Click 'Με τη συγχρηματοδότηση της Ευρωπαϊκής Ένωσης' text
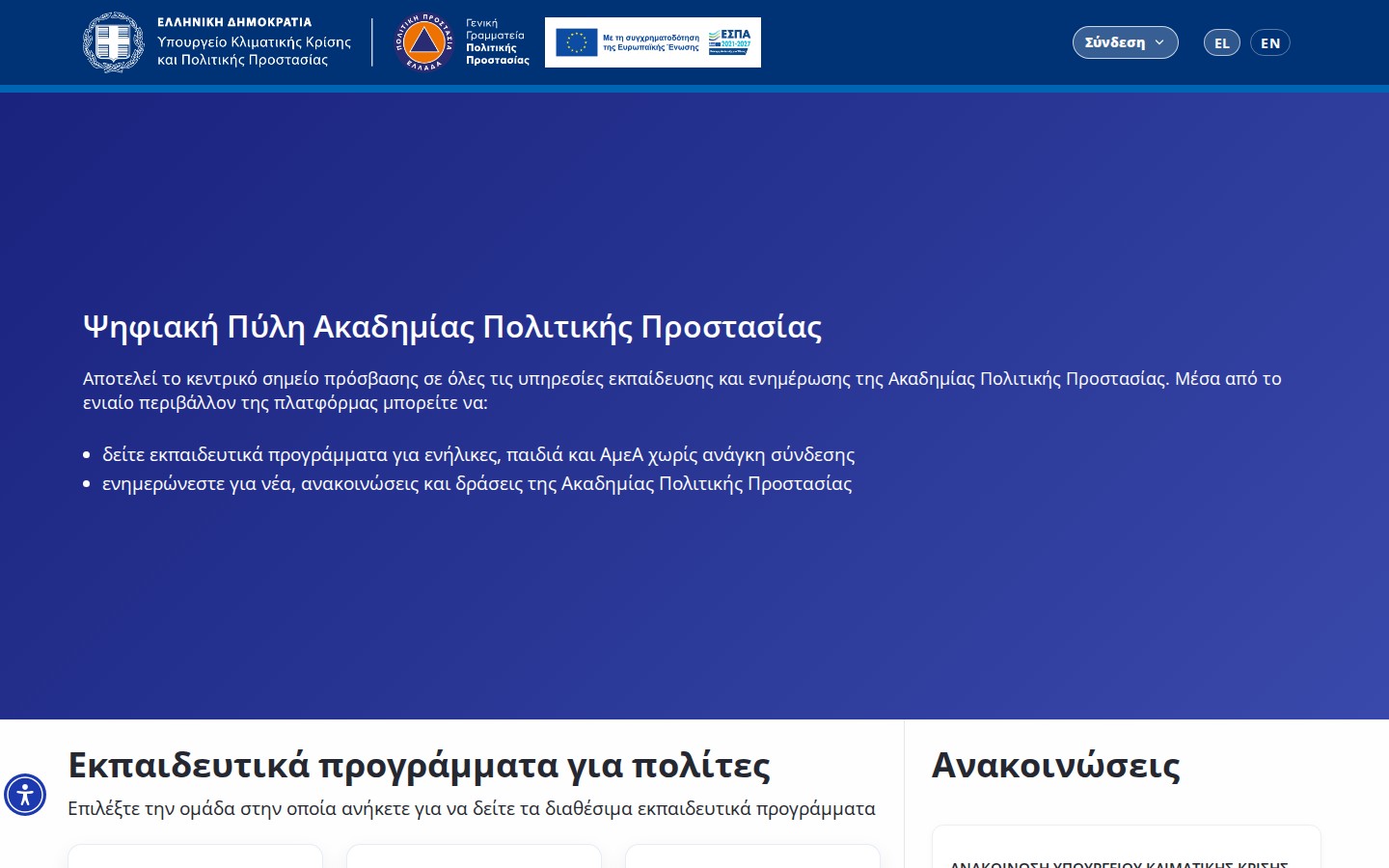Viewport: 1389px width, 868px height. [x=651, y=42]
